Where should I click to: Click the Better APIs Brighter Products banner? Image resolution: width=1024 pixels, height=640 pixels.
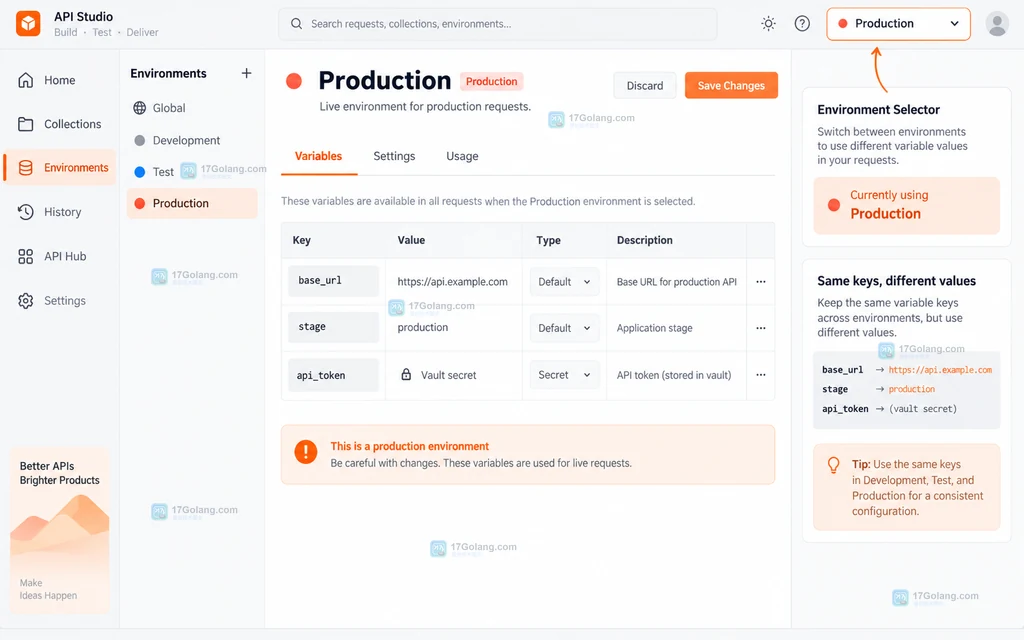click(59, 530)
